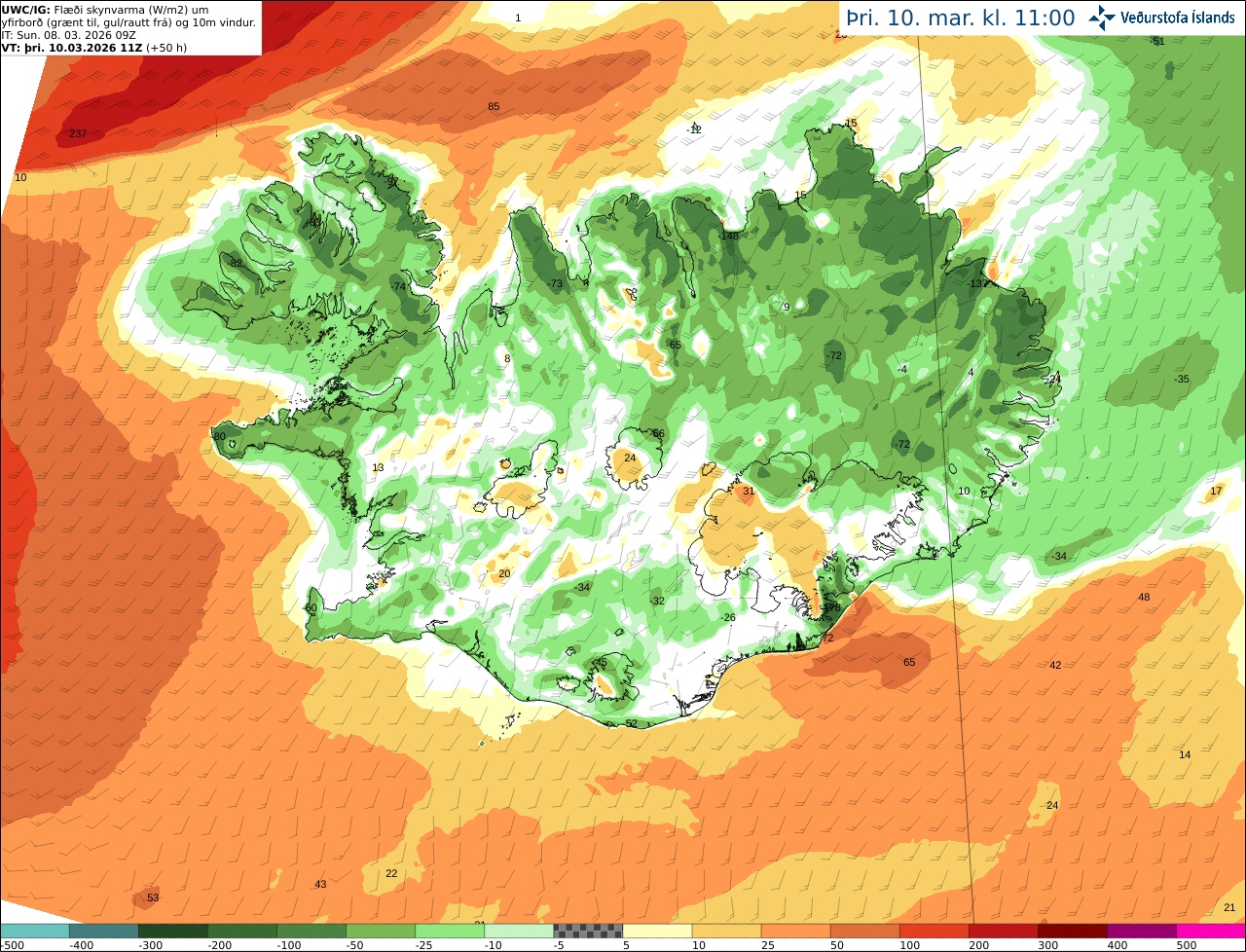
Task: Select the dark orange swatch between 50 and 100
Action: tap(864, 931)
